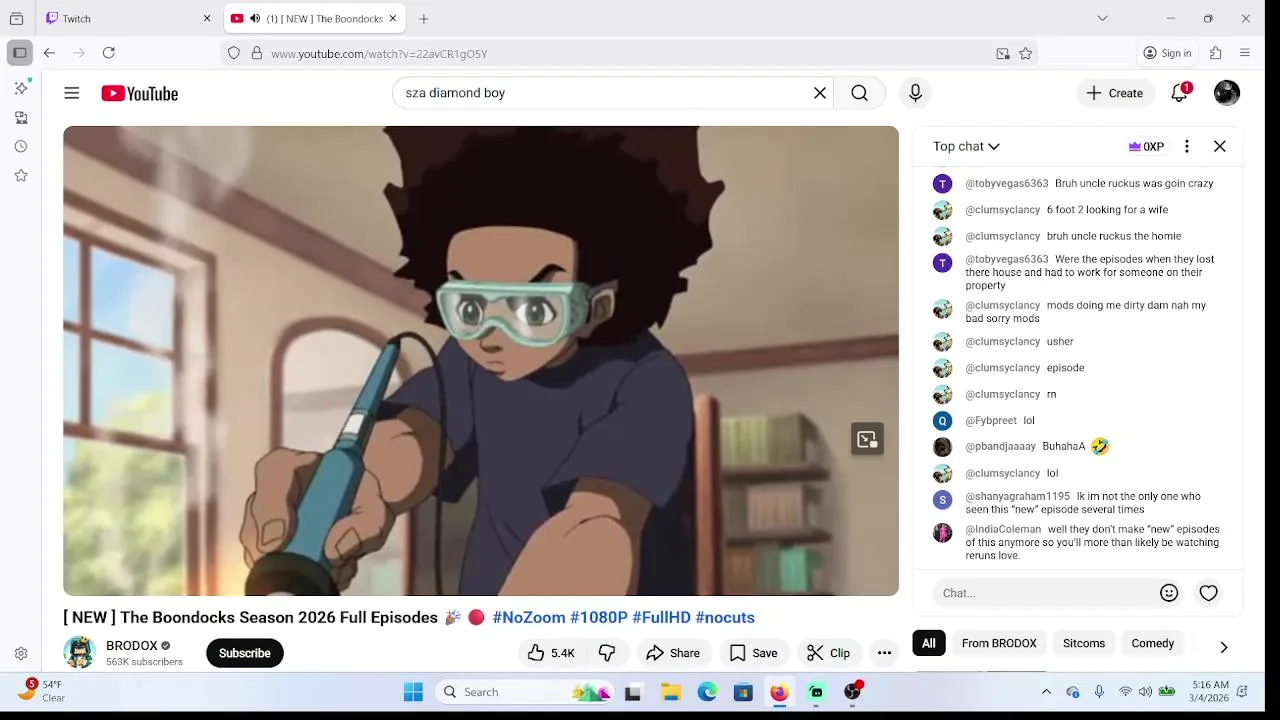Image resolution: width=1280 pixels, height=720 pixels.
Task: Go to YouTube home via logo
Action: click(139, 93)
